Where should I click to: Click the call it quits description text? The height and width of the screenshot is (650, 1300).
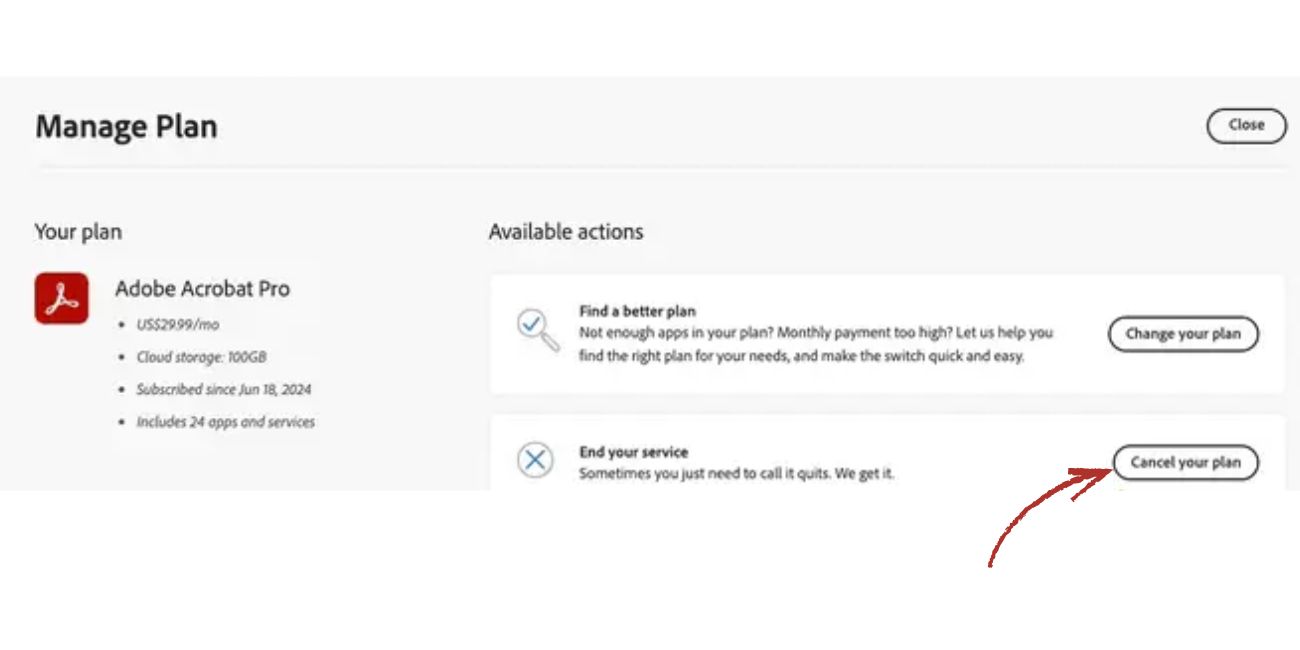[736, 473]
